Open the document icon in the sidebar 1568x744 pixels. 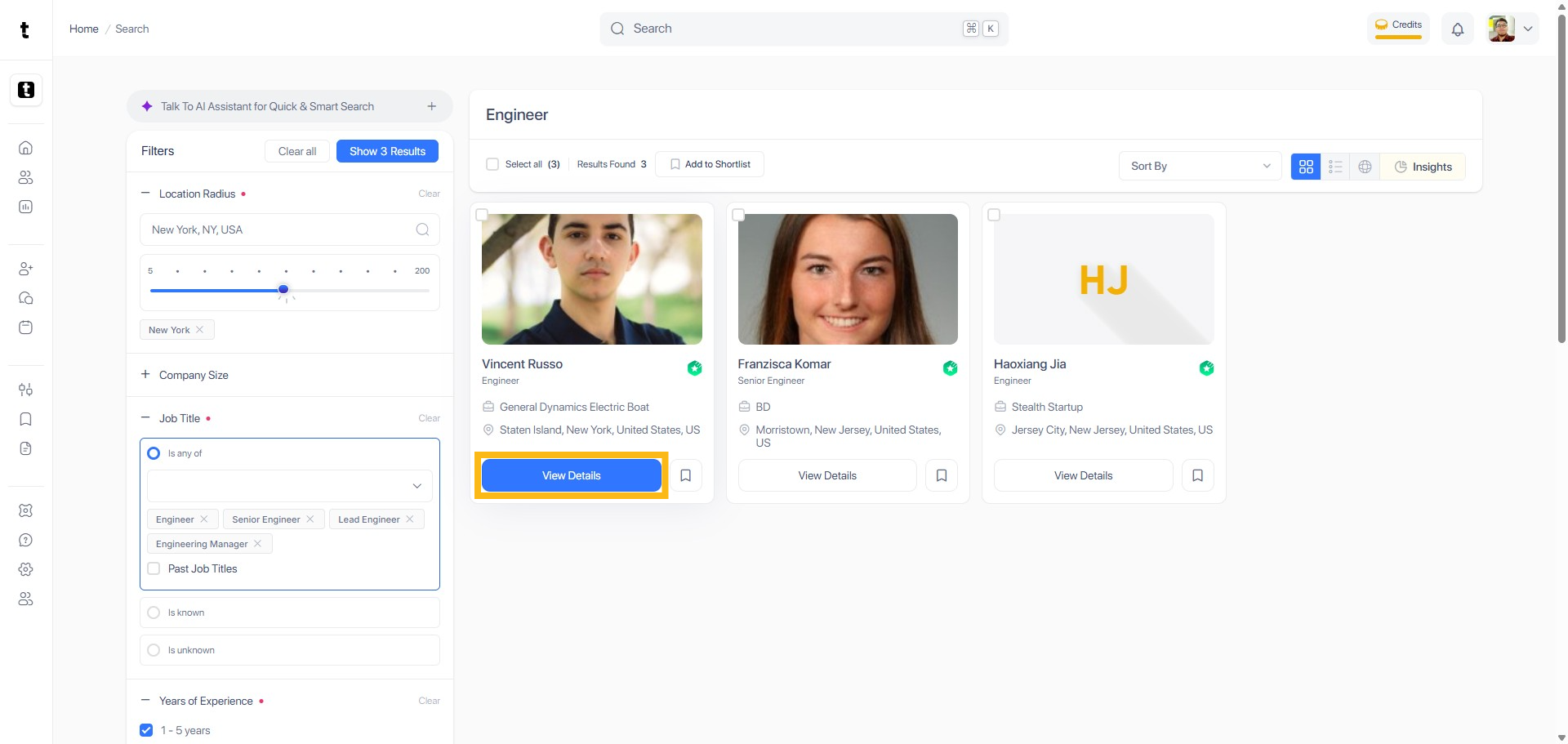[x=26, y=448]
